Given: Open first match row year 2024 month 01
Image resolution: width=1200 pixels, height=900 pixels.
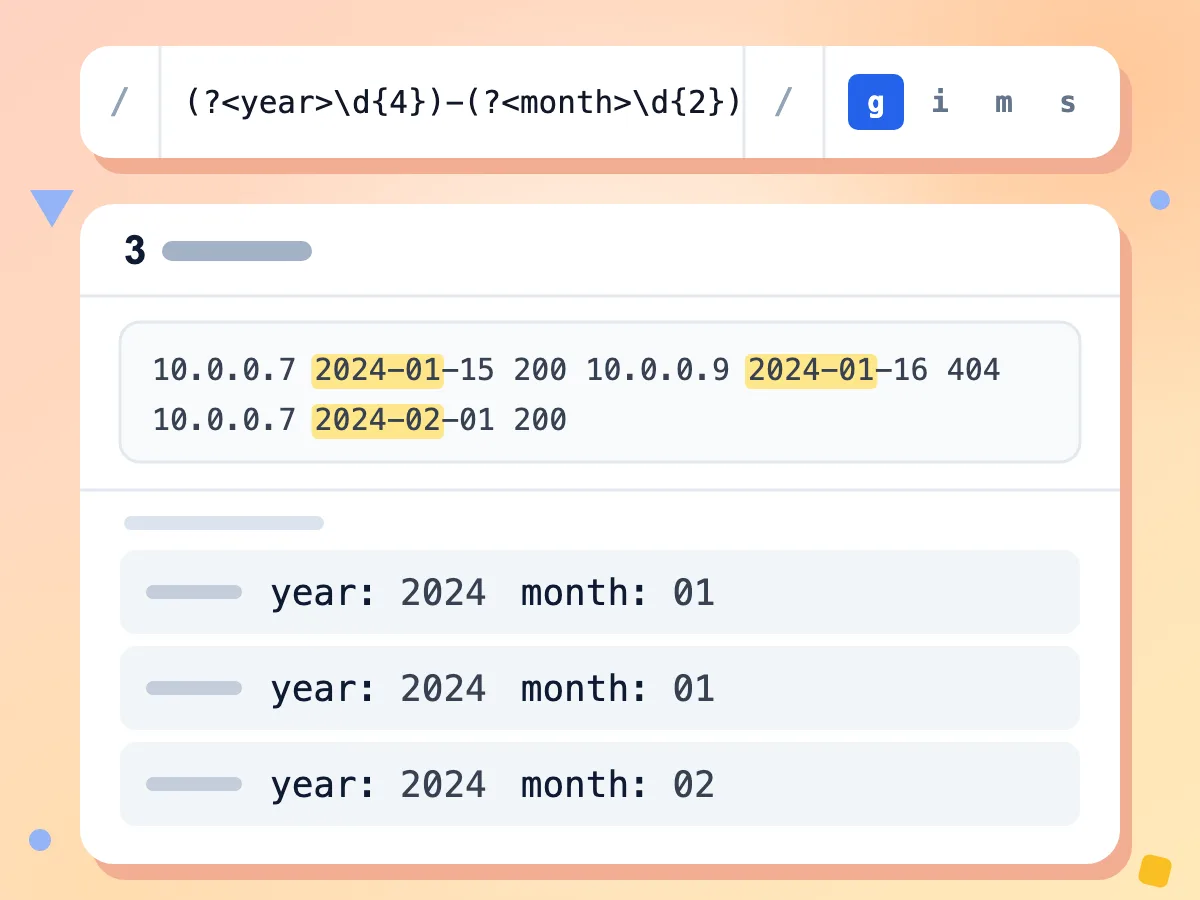Looking at the screenshot, I should [x=600, y=592].
